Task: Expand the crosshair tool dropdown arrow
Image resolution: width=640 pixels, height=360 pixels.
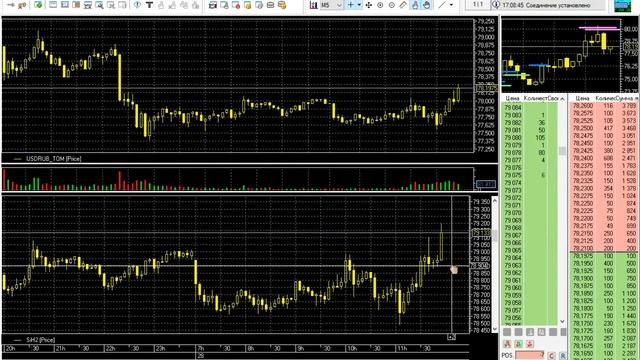Action: coord(359,5)
